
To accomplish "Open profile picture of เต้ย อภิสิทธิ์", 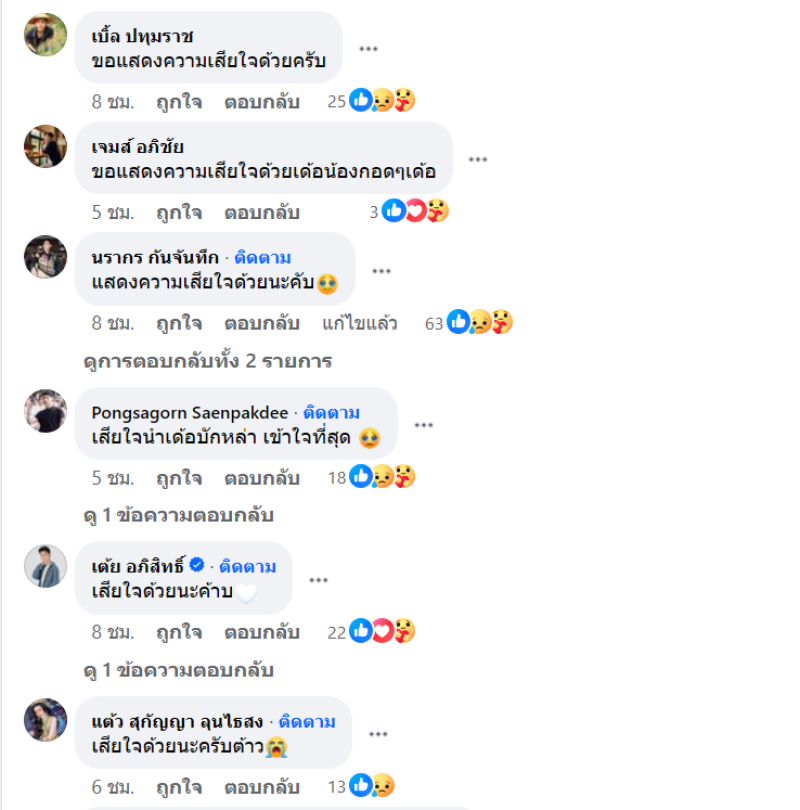I will [x=45, y=566].
